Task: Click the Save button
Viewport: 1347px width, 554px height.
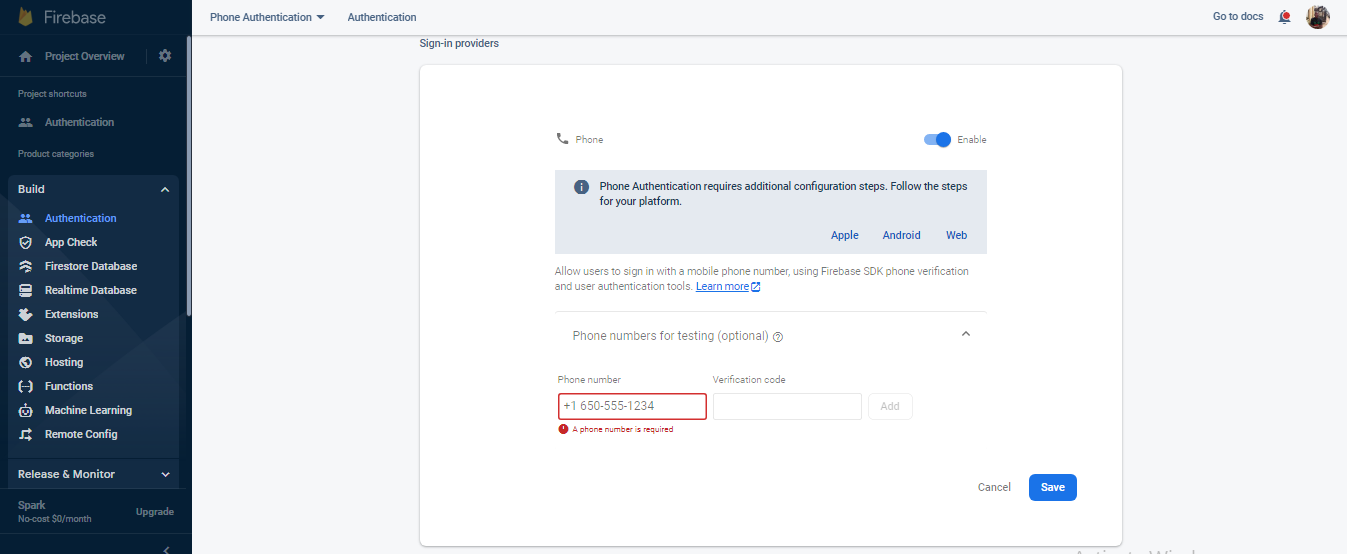Action: [x=1053, y=487]
